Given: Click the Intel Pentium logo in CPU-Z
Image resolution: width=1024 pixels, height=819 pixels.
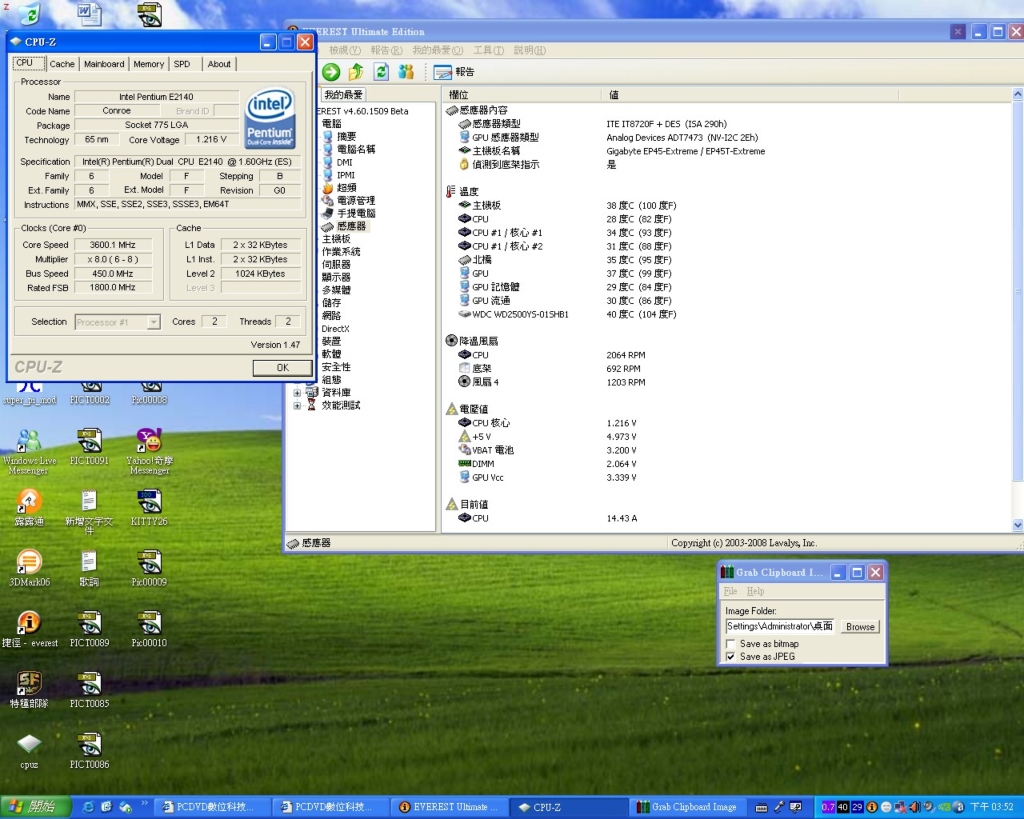Looking at the screenshot, I should coord(270,119).
